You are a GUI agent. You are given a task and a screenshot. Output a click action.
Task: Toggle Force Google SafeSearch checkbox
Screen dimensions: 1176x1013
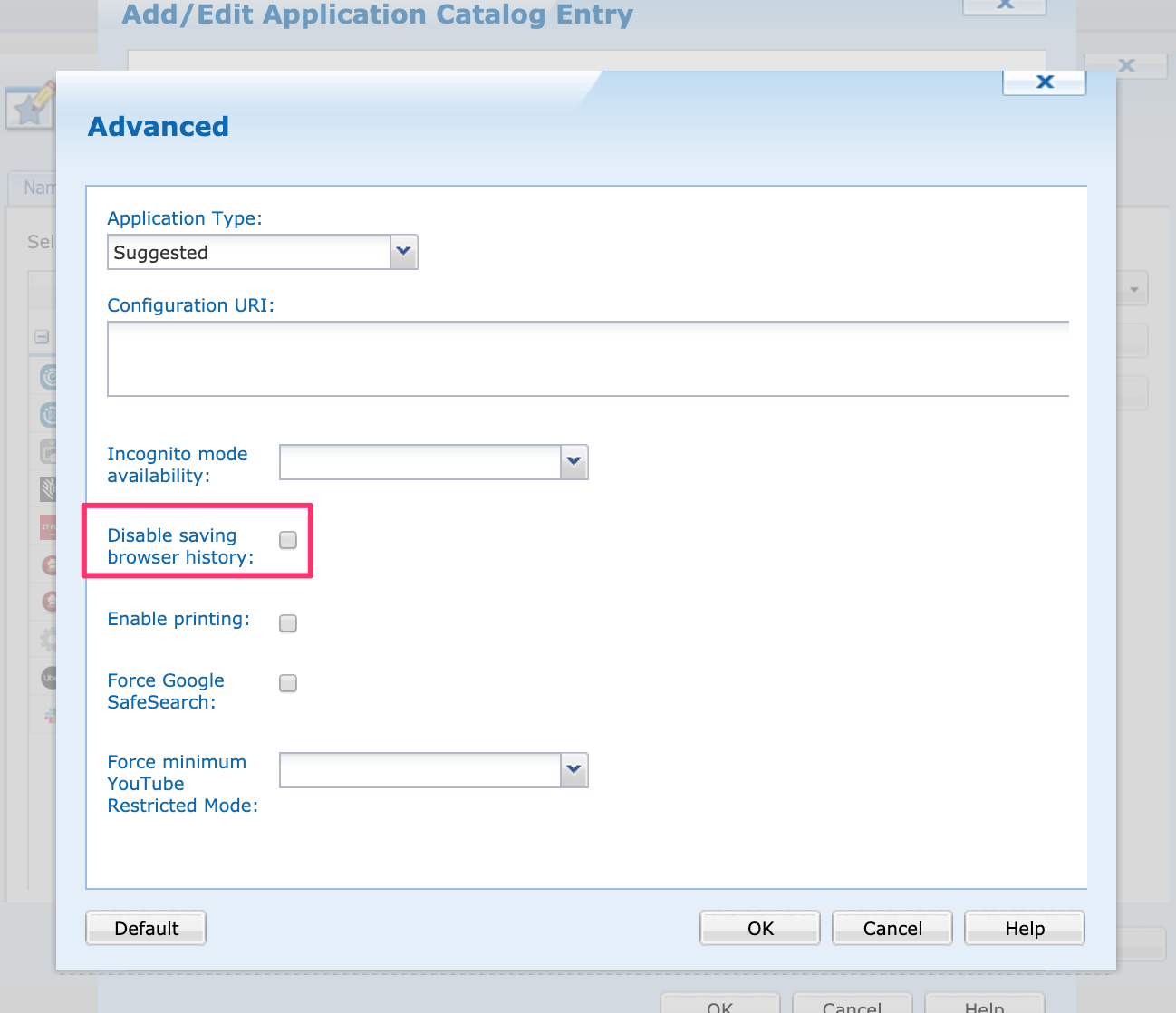[288, 683]
